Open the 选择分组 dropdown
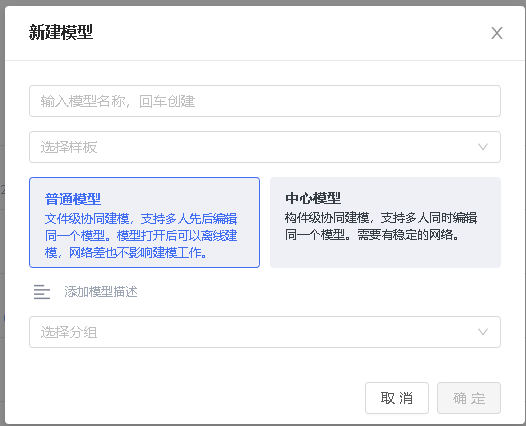The width and height of the screenshot is (526, 426). [x=265, y=332]
